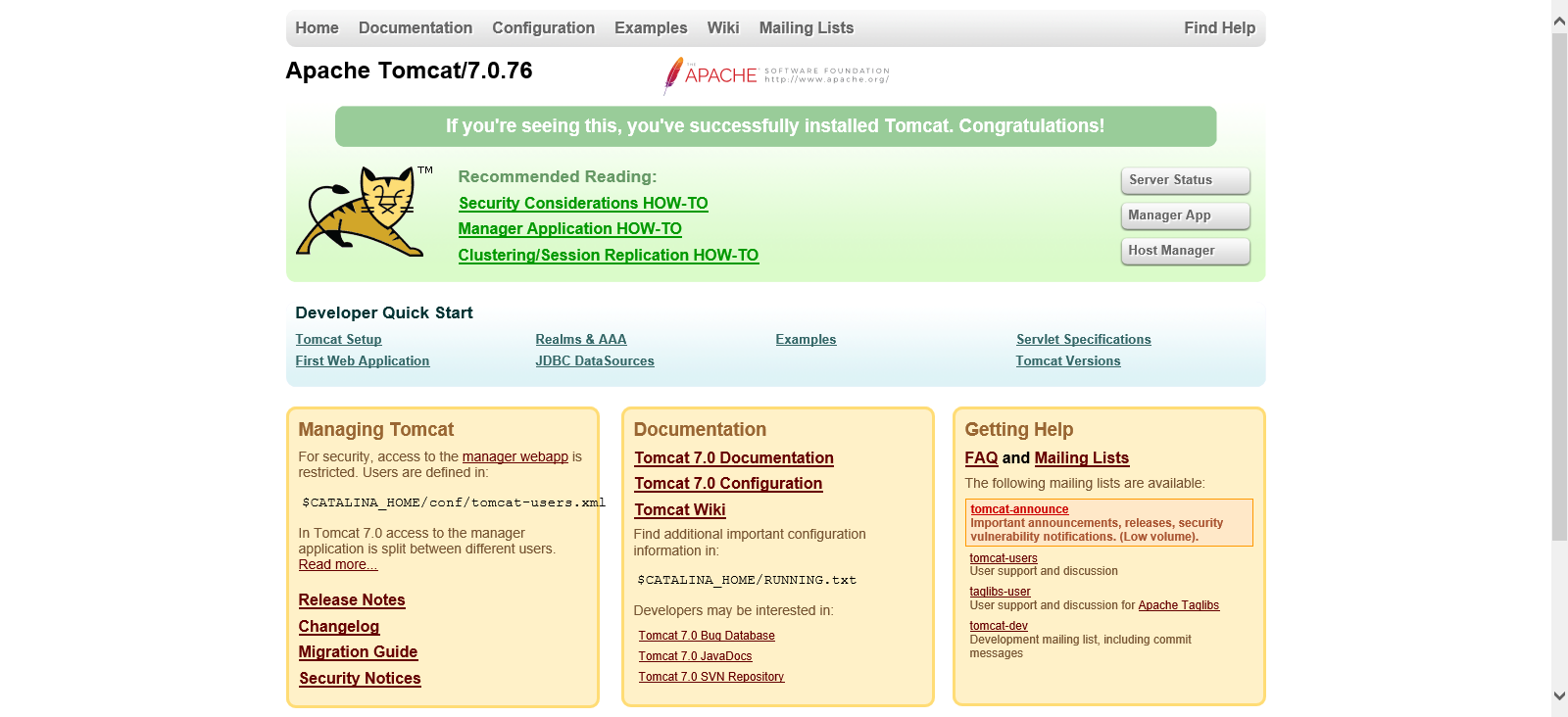Open Documentation in the top navigation
The width and height of the screenshot is (1568, 717).
coord(415,28)
